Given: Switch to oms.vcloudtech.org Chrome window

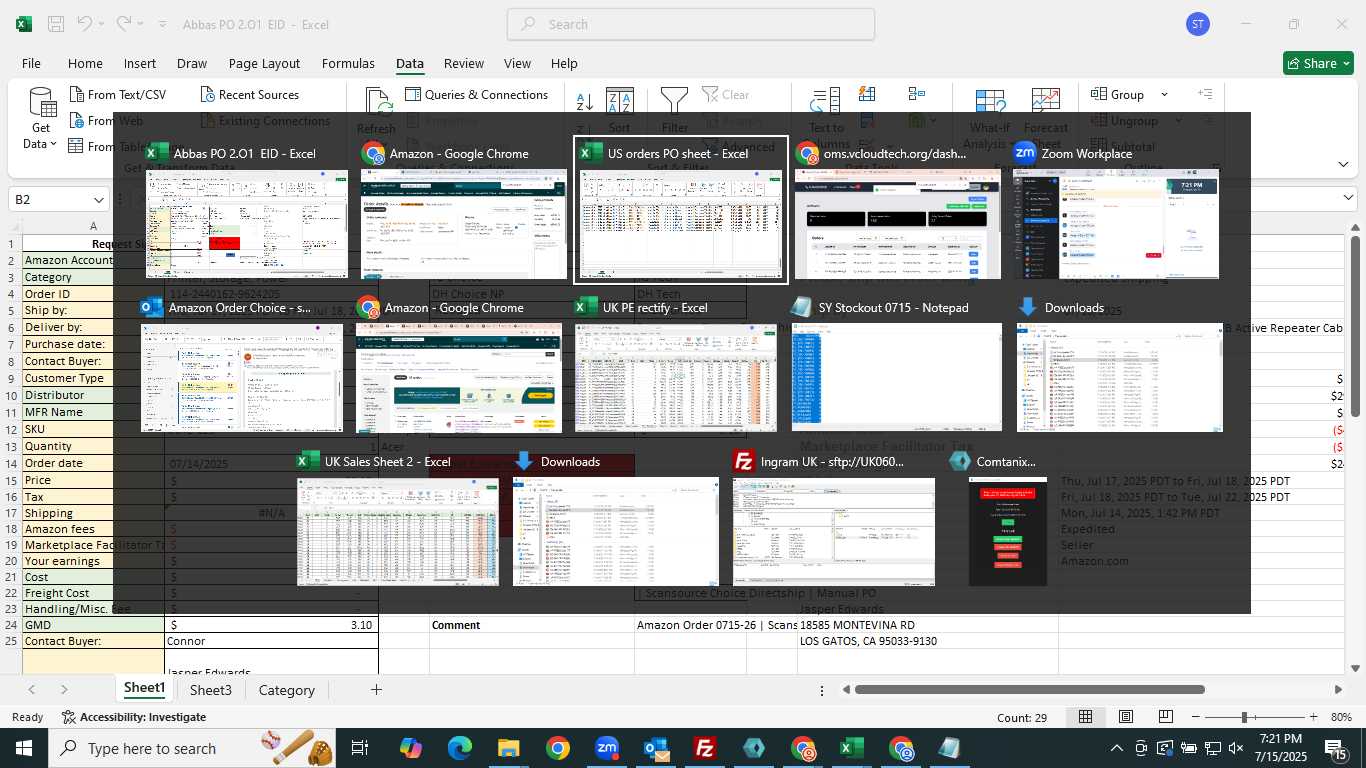Looking at the screenshot, I should point(897,211).
